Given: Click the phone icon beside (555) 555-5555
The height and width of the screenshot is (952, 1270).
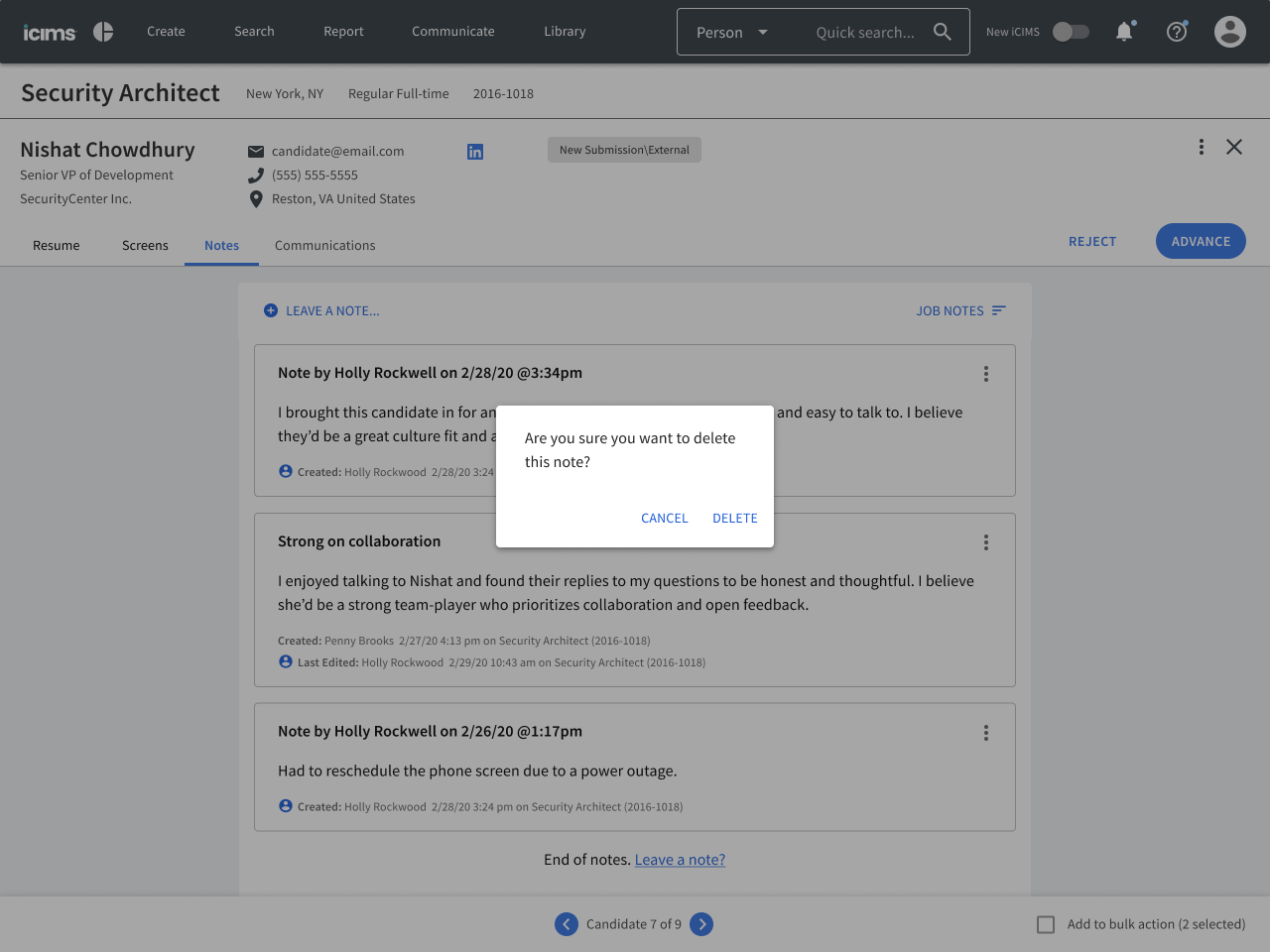Looking at the screenshot, I should click(x=256, y=176).
